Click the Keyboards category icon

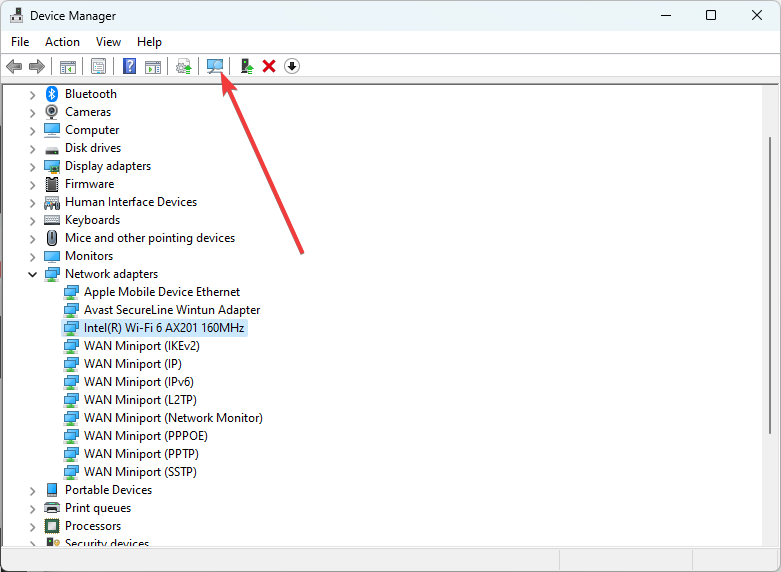click(52, 220)
